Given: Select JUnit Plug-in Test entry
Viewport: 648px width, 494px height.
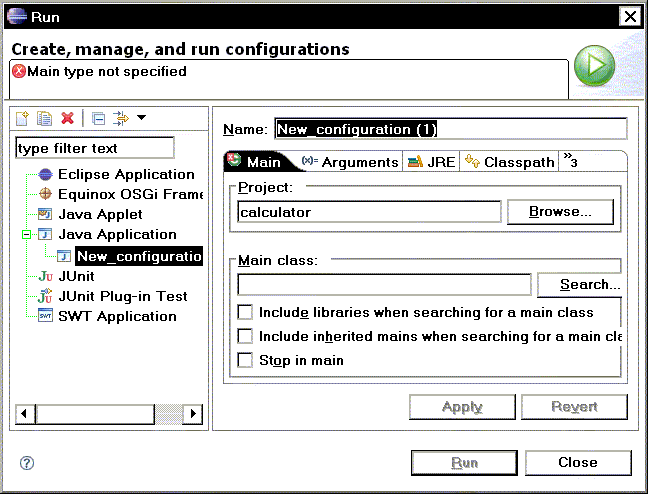Looking at the screenshot, I should pyautogui.click(x=123, y=296).
